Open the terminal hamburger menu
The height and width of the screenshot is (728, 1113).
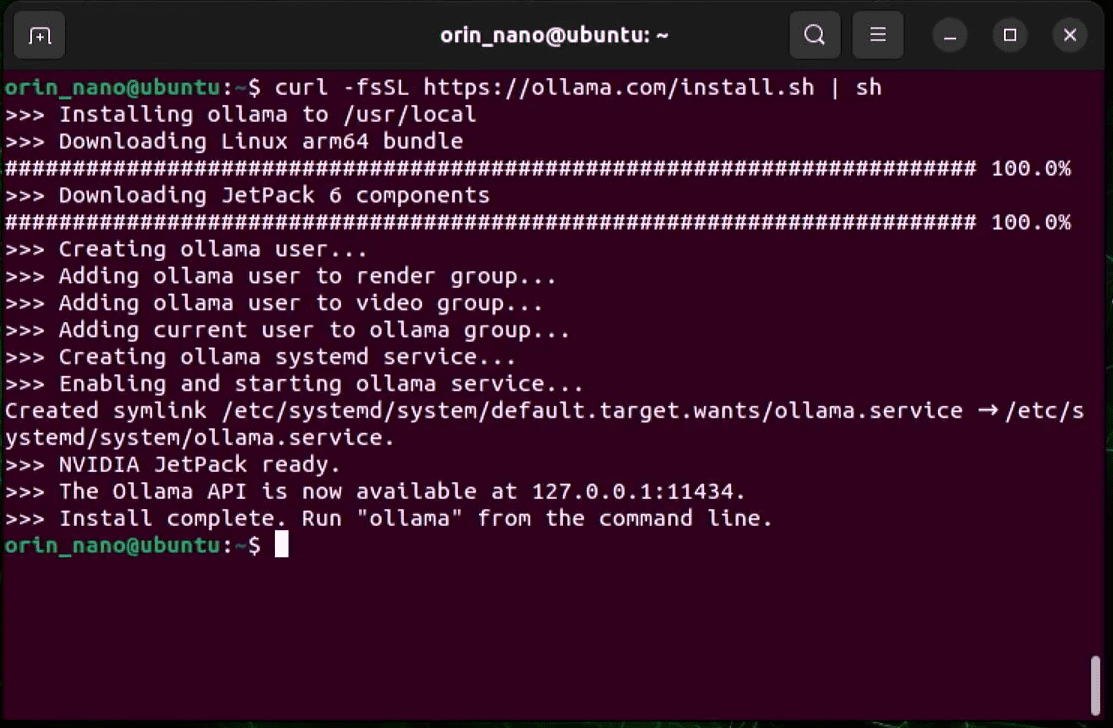pyautogui.click(x=877, y=35)
